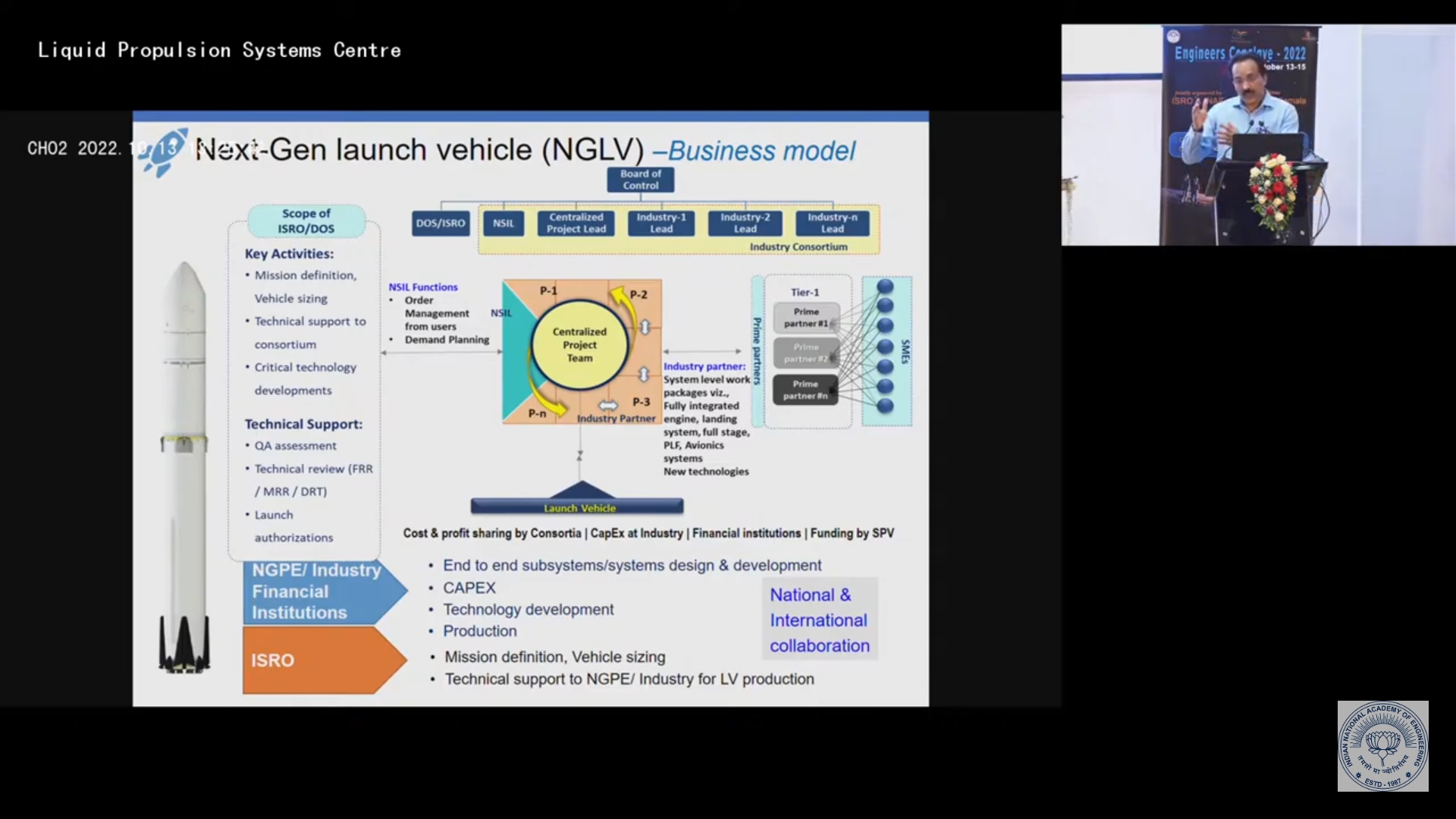Click the New technologies text

(x=706, y=472)
